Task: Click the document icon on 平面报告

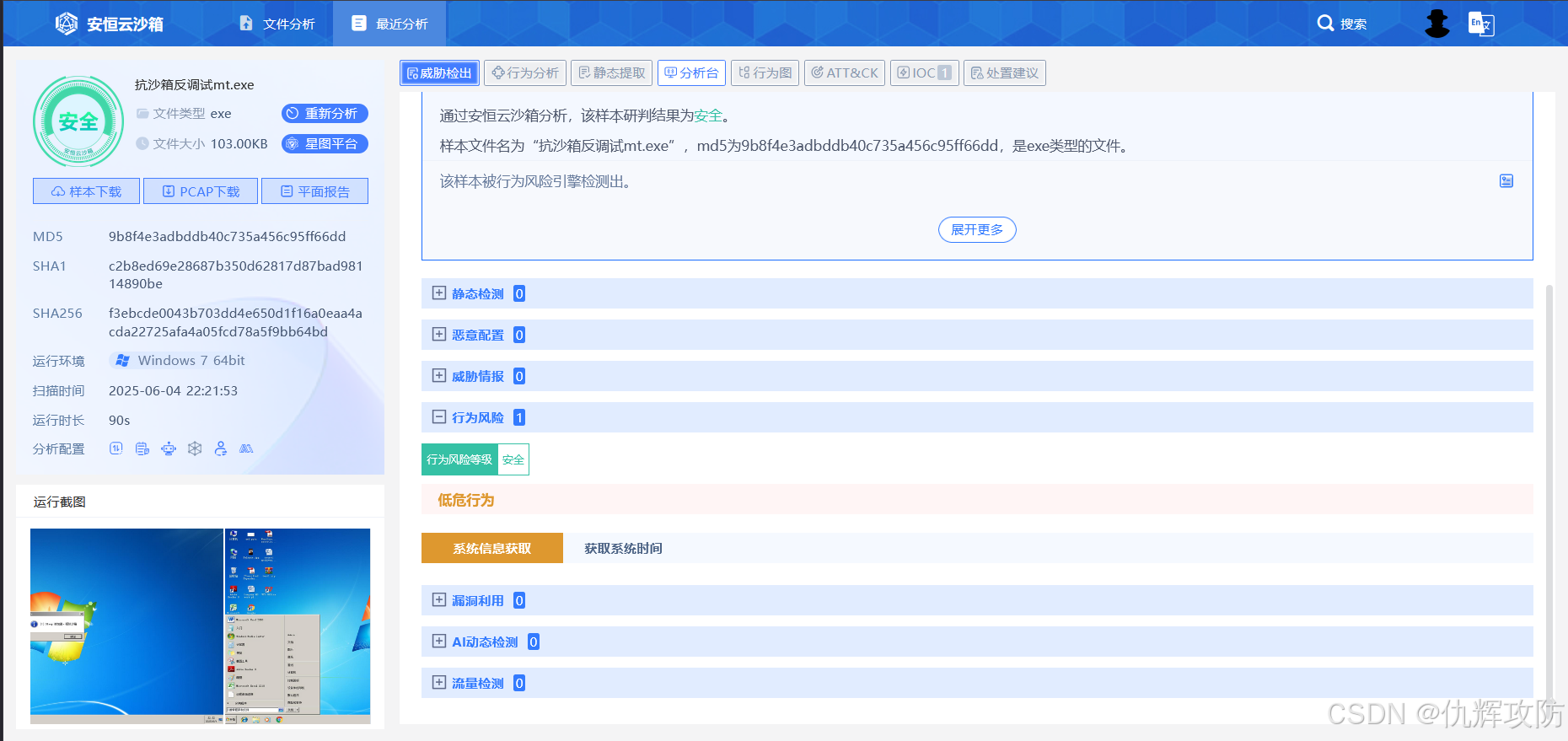Action: coord(287,191)
